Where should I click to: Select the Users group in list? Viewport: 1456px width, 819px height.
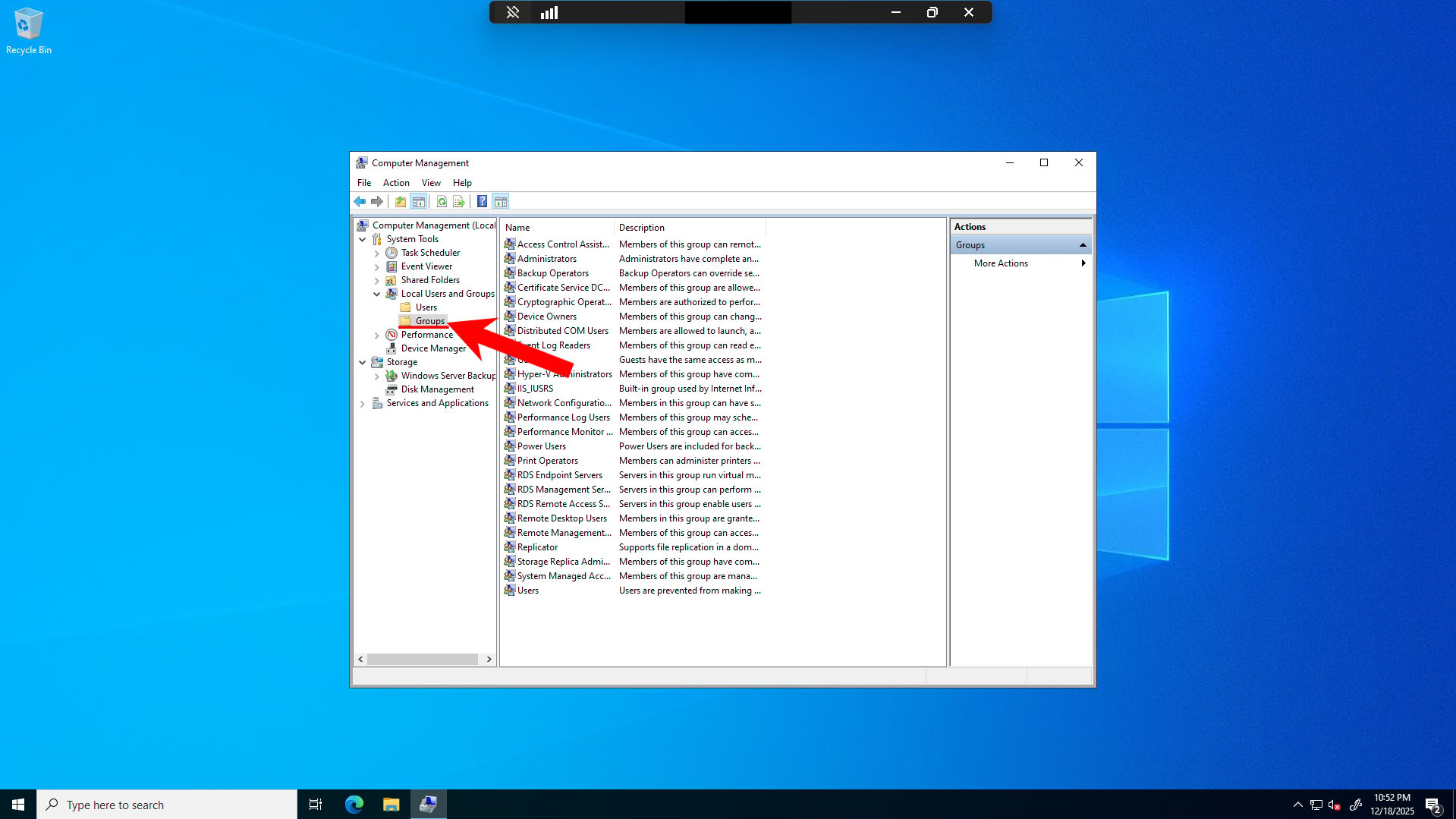527,591
